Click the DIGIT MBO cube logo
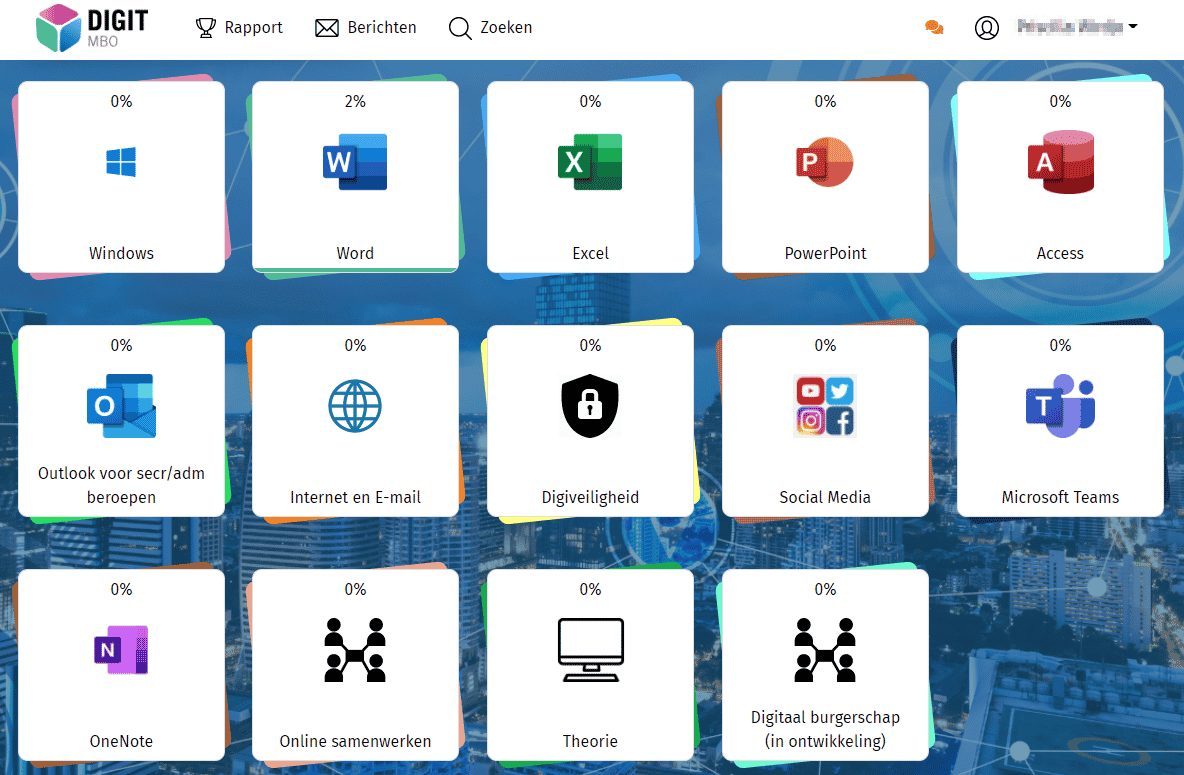The width and height of the screenshot is (1184, 775). coord(58,28)
